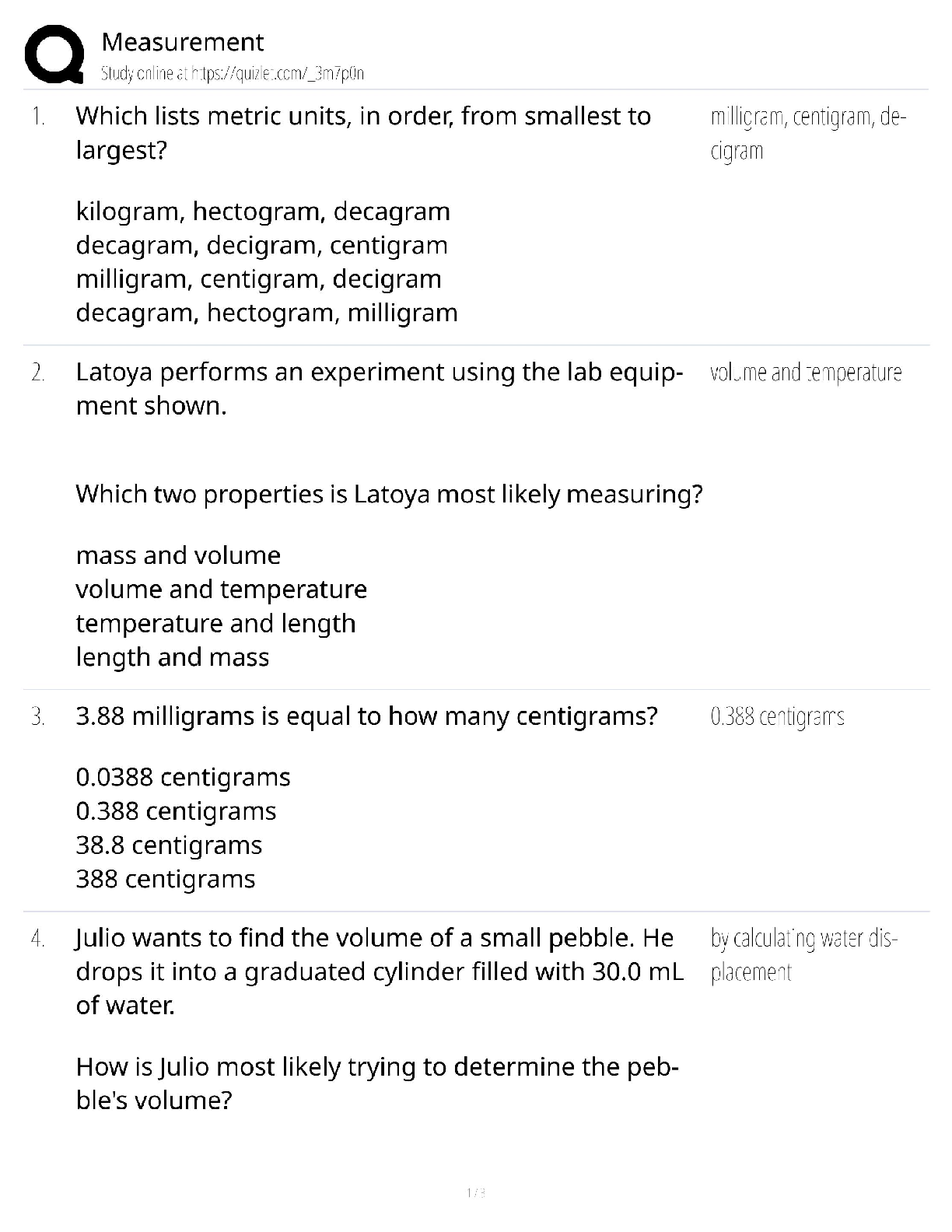Click the page number indicator at bottom
This screenshot has width=952, height=1232.
(x=475, y=1192)
